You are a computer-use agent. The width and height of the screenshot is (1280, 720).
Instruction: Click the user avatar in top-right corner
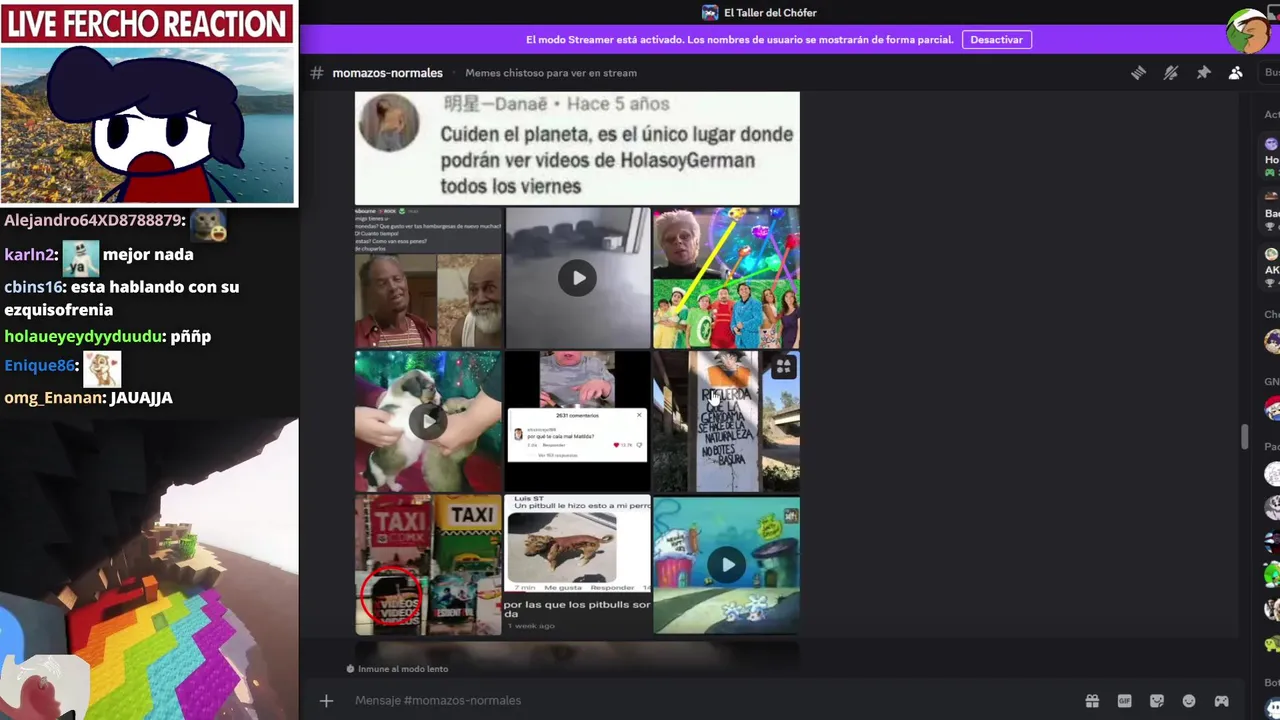1249,31
